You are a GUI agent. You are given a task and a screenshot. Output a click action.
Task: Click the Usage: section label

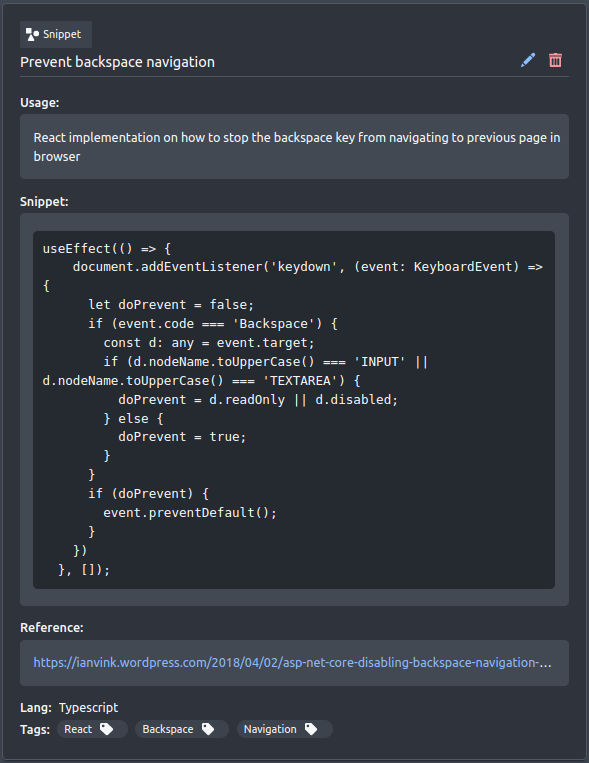click(x=39, y=103)
